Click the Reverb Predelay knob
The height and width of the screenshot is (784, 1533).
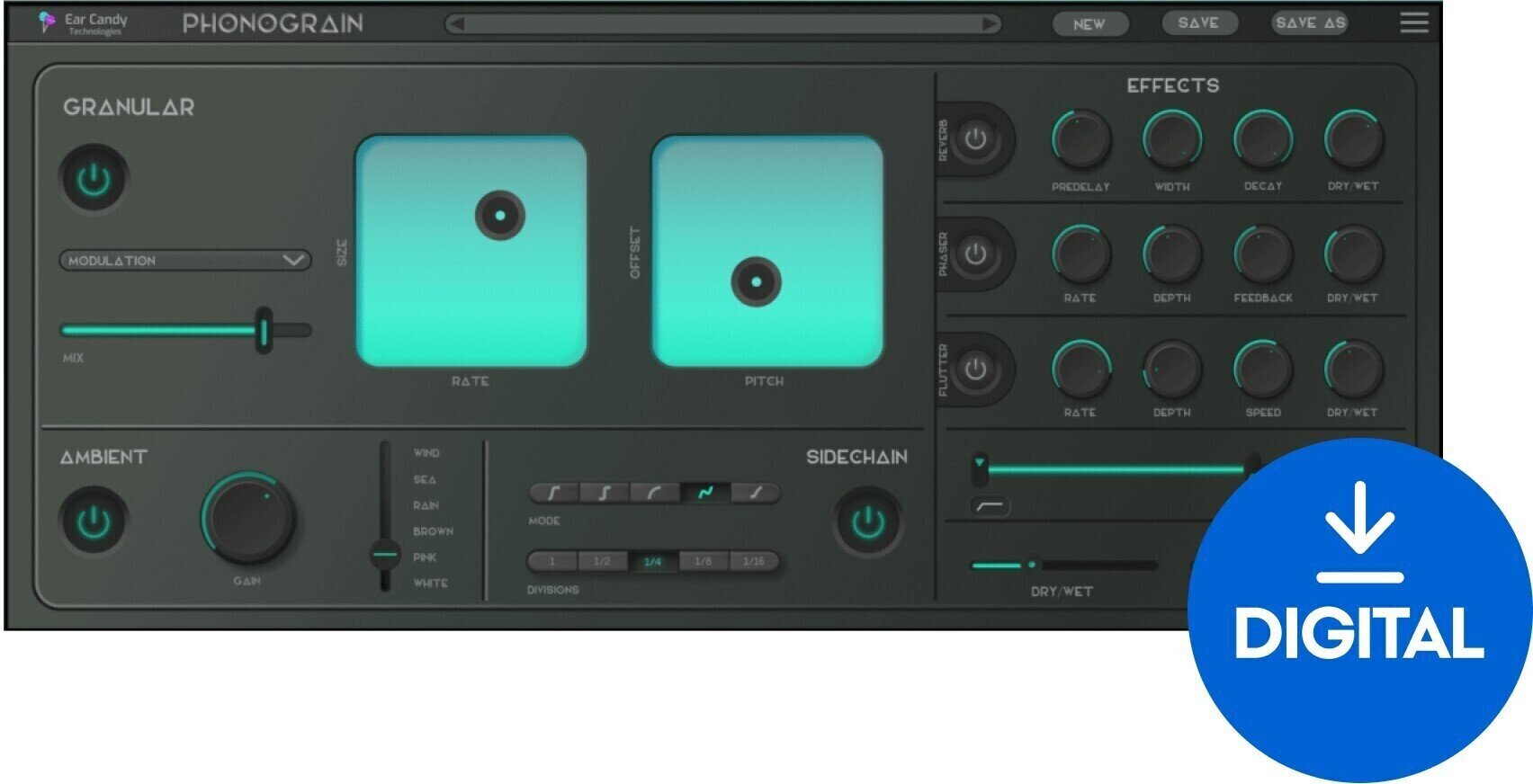[x=1081, y=140]
